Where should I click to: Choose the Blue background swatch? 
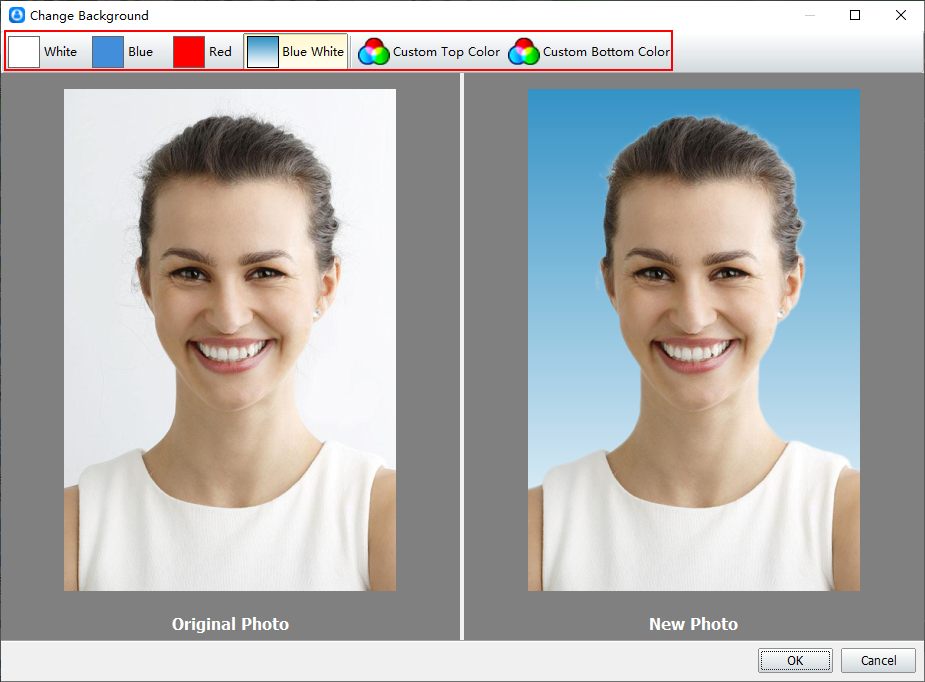[108, 52]
